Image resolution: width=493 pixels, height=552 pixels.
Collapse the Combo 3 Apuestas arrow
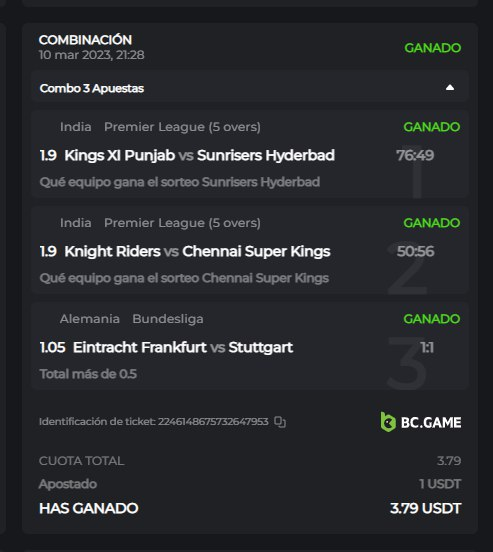point(450,88)
